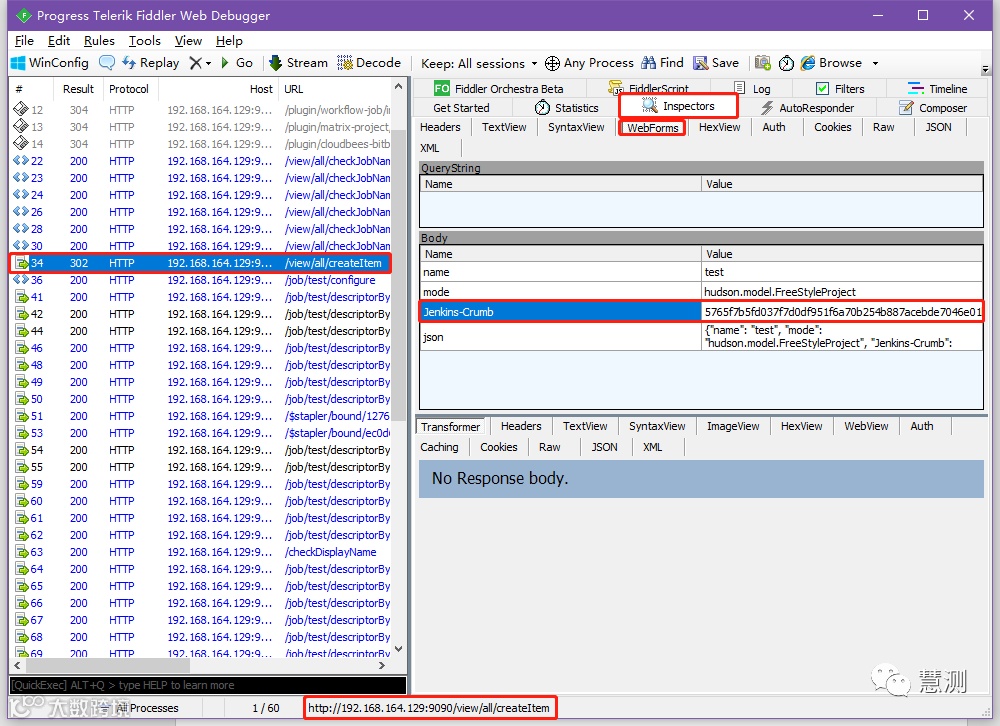Switch to FiddlerScript tab

pyautogui.click(x=649, y=89)
